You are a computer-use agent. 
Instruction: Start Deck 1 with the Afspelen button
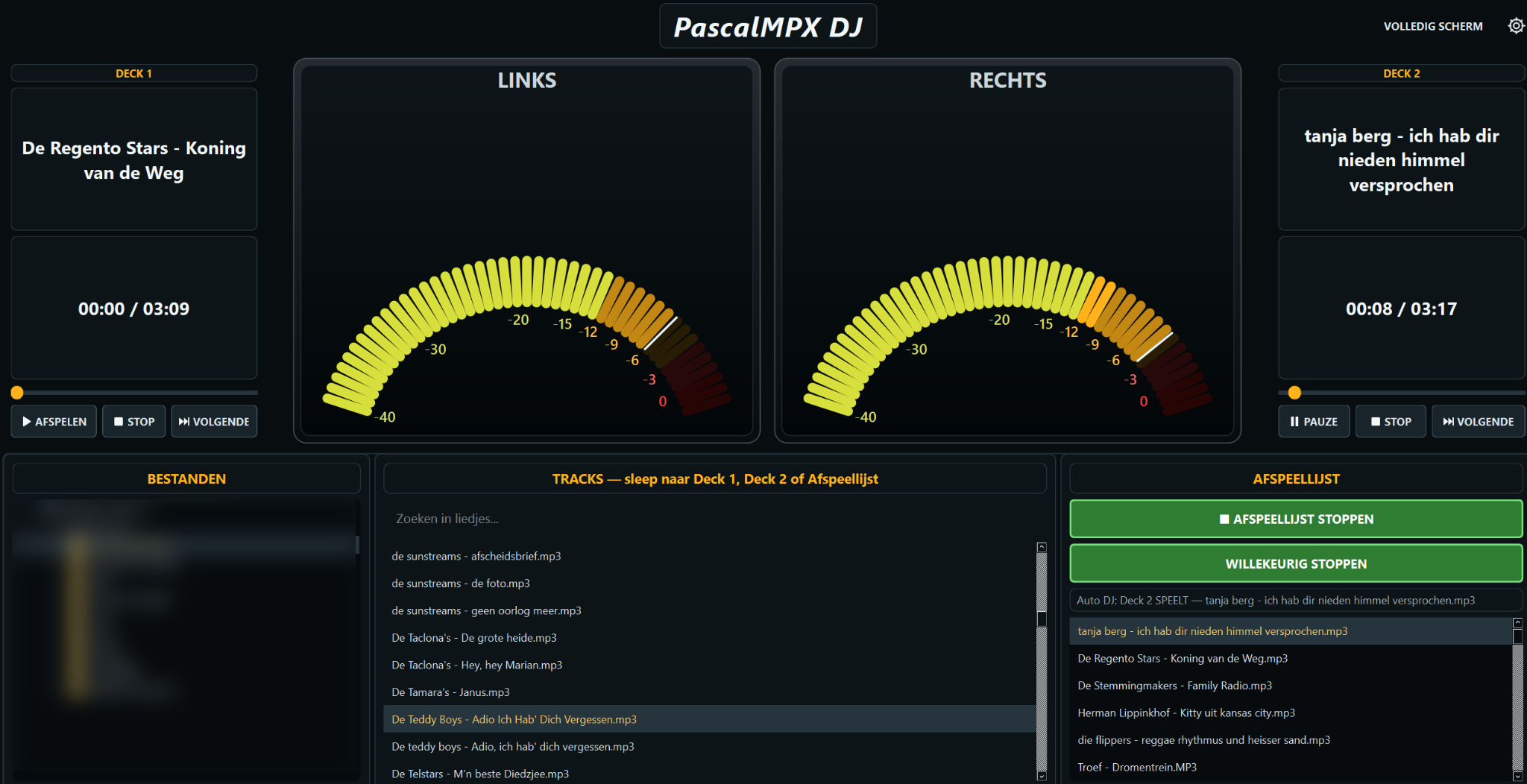click(x=54, y=422)
